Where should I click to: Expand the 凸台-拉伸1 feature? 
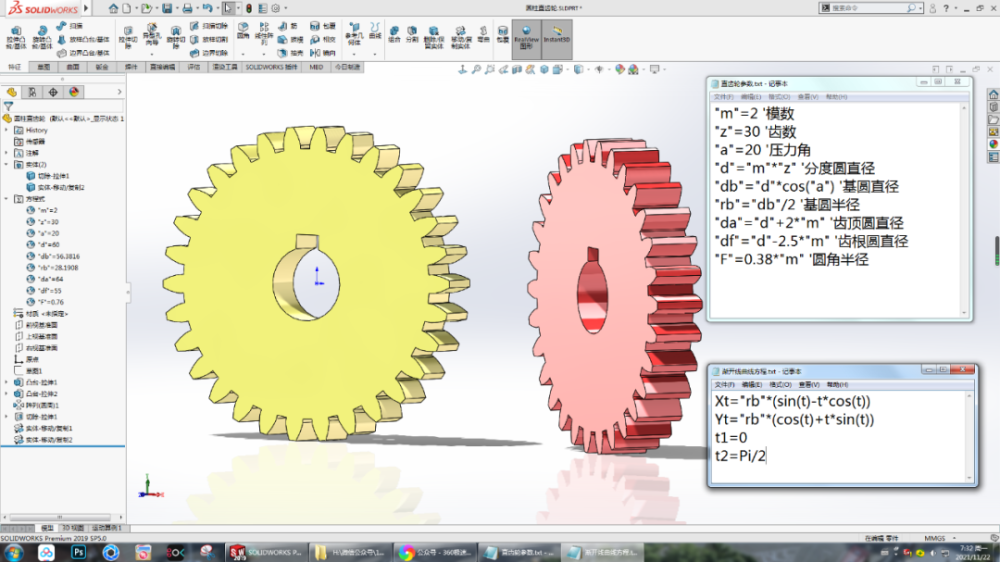tap(7, 383)
